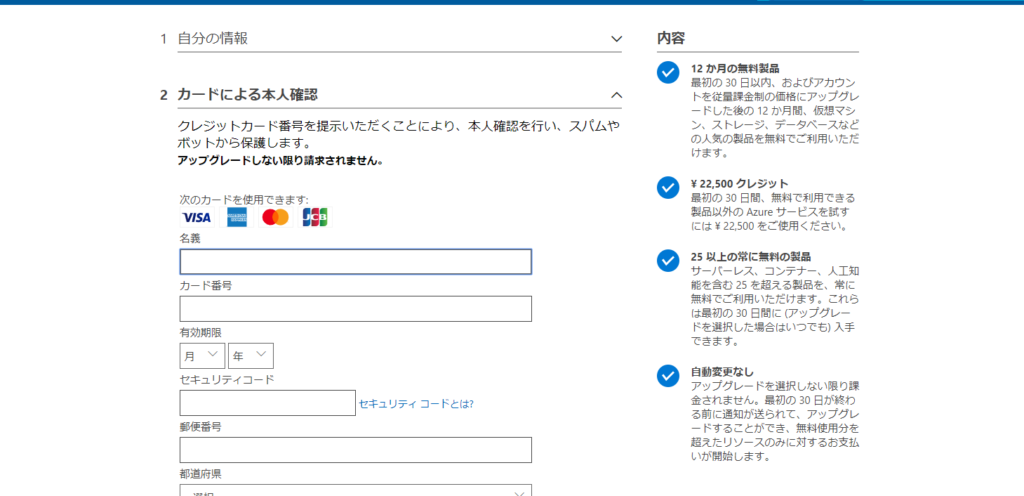1024x496 pixels.
Task: Click the 内容 heading
Action: pyautogui.click(x=671, y=38)
